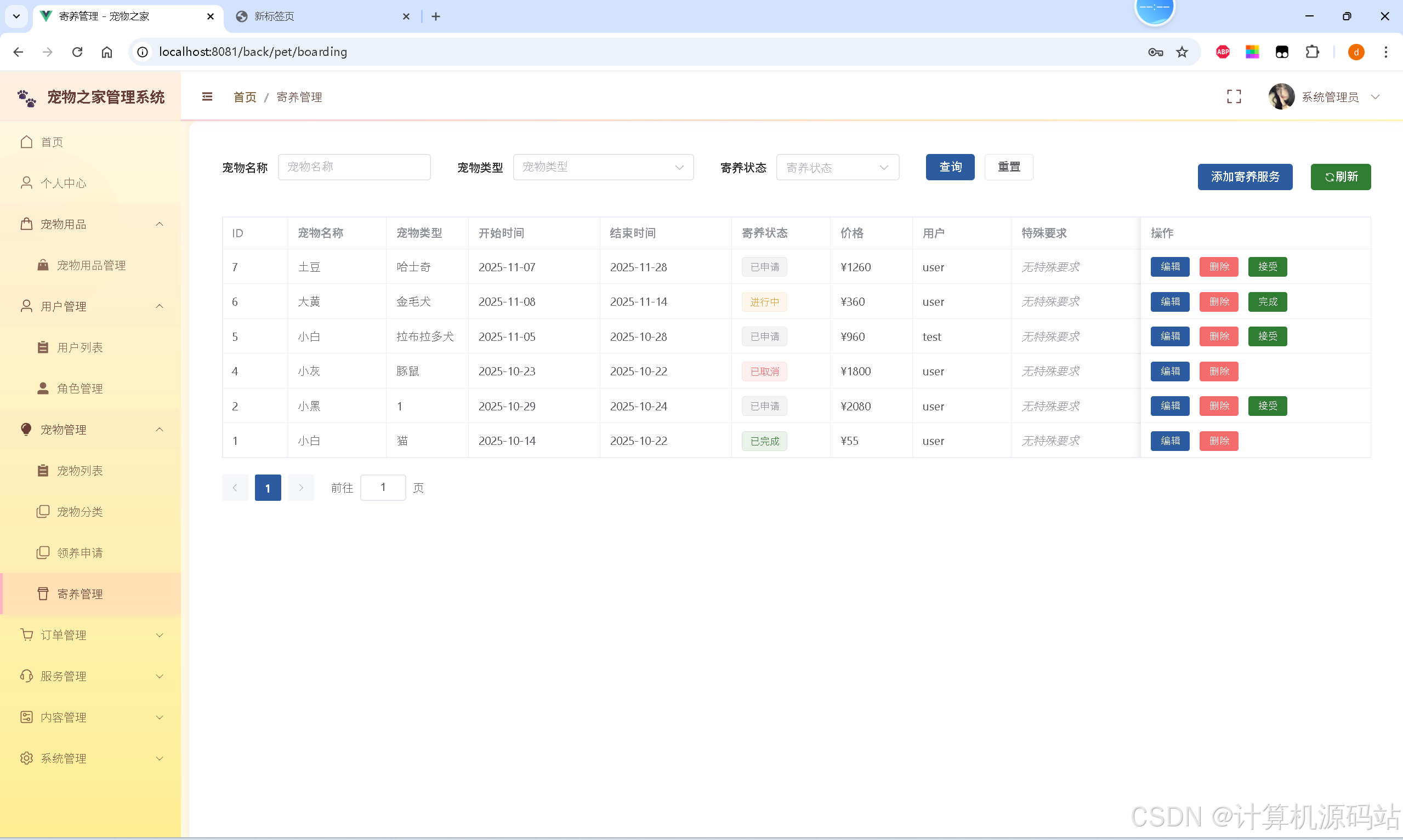Focus the 前往 page number input
Viewport: 1403px width, 840px height.
tap(383, 487)
